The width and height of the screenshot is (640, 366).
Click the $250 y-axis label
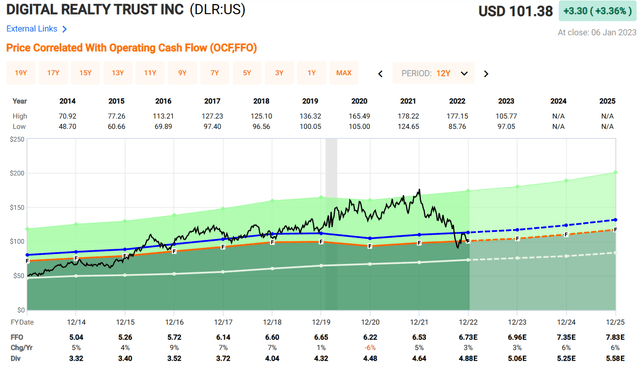(x=17, y=139)
